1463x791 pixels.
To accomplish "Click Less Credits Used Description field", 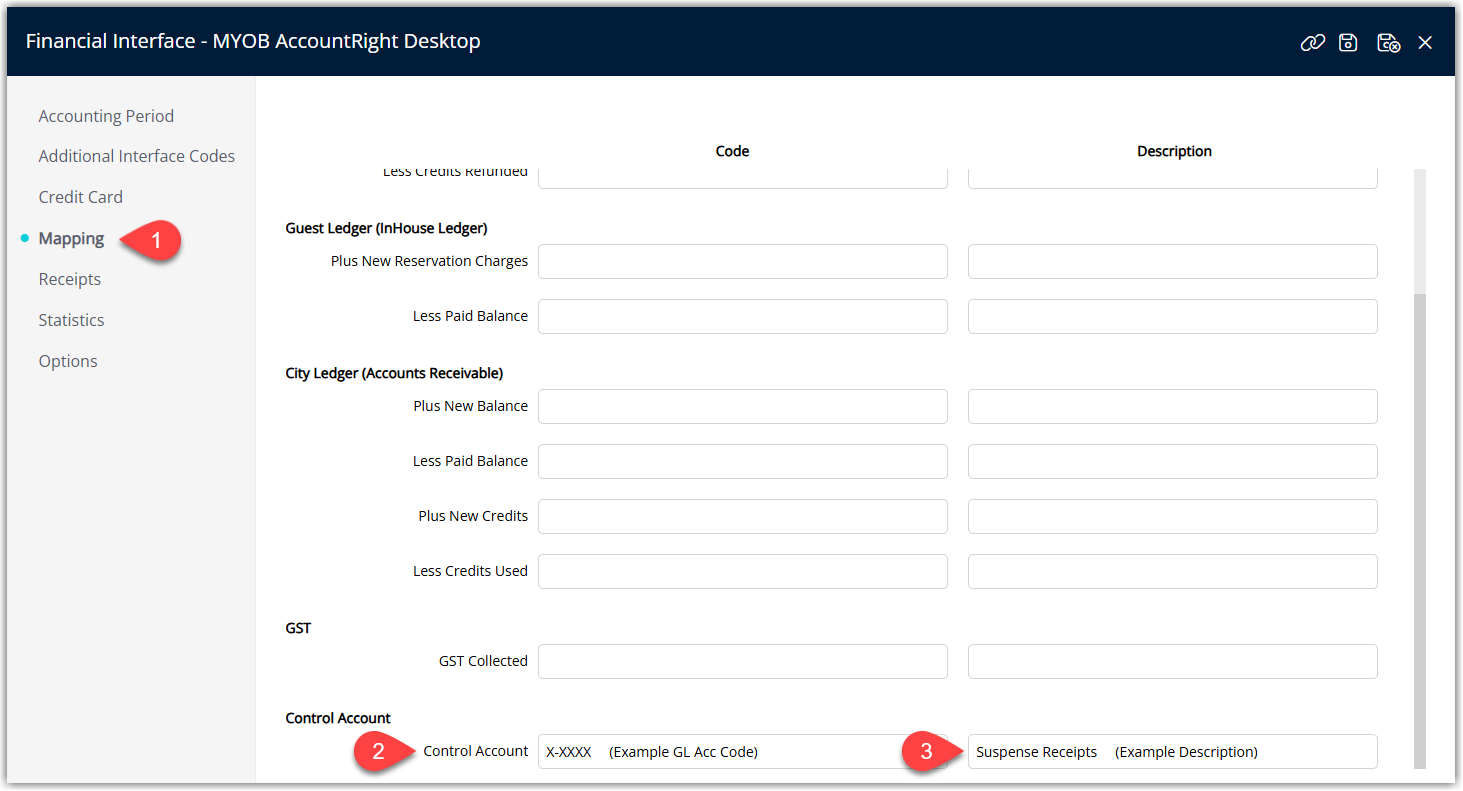I will click(1173, 571).
